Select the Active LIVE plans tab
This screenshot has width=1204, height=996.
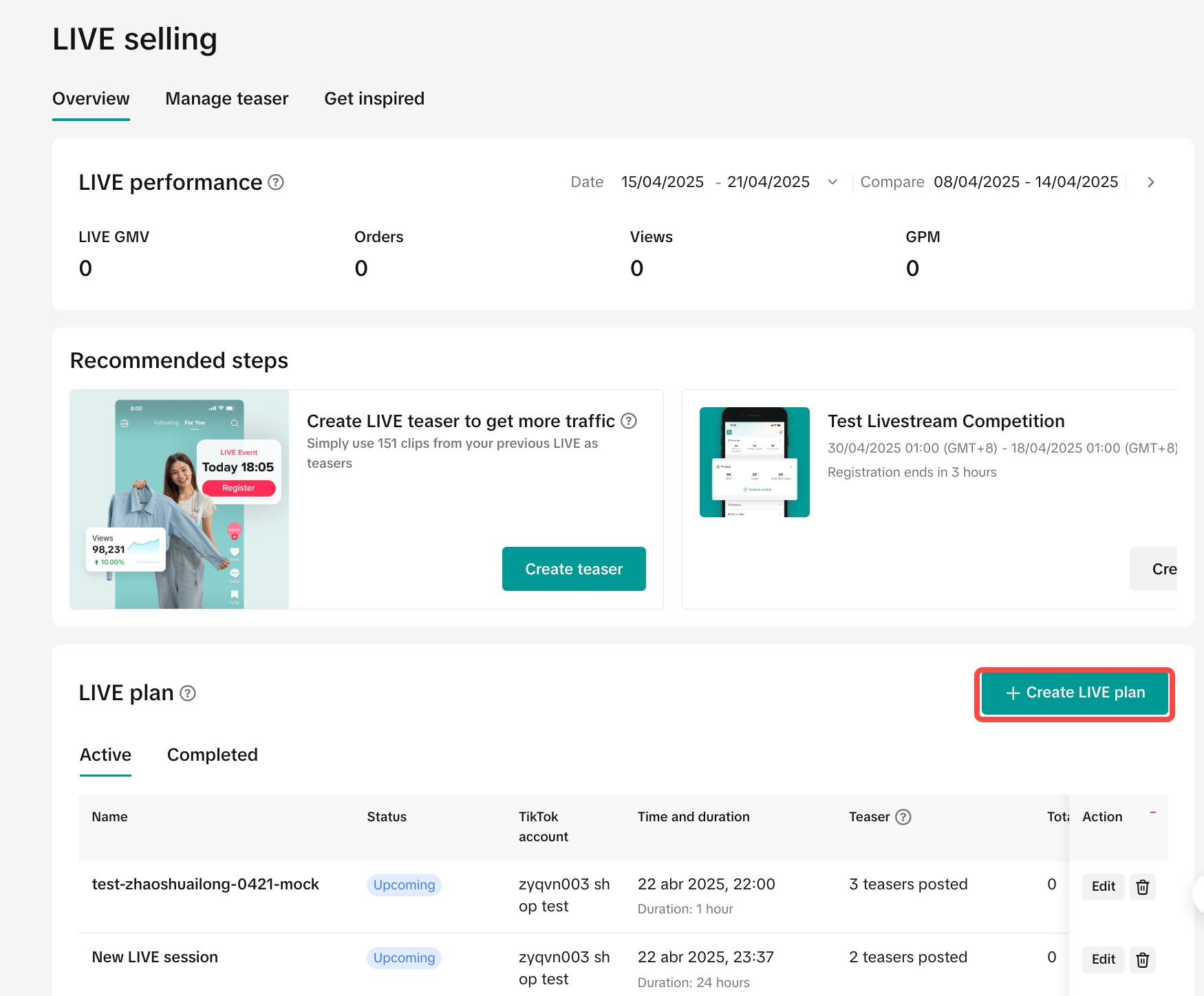pyautogui.click(x=105, y=755)
